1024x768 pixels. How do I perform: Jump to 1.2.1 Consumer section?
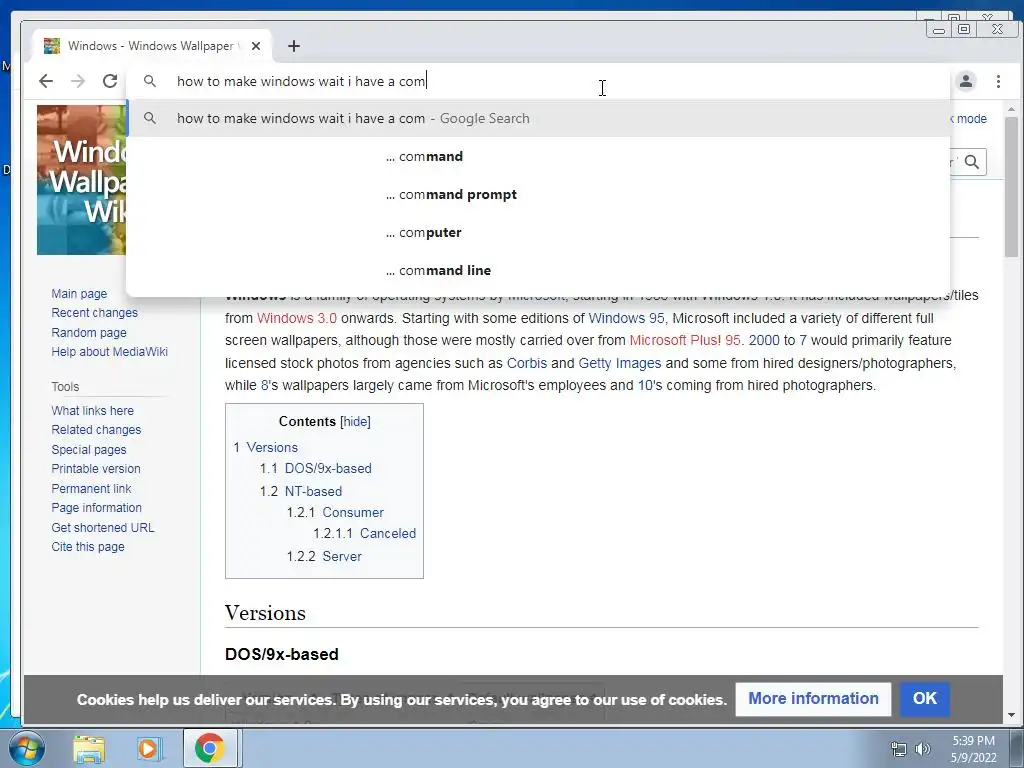335,513
